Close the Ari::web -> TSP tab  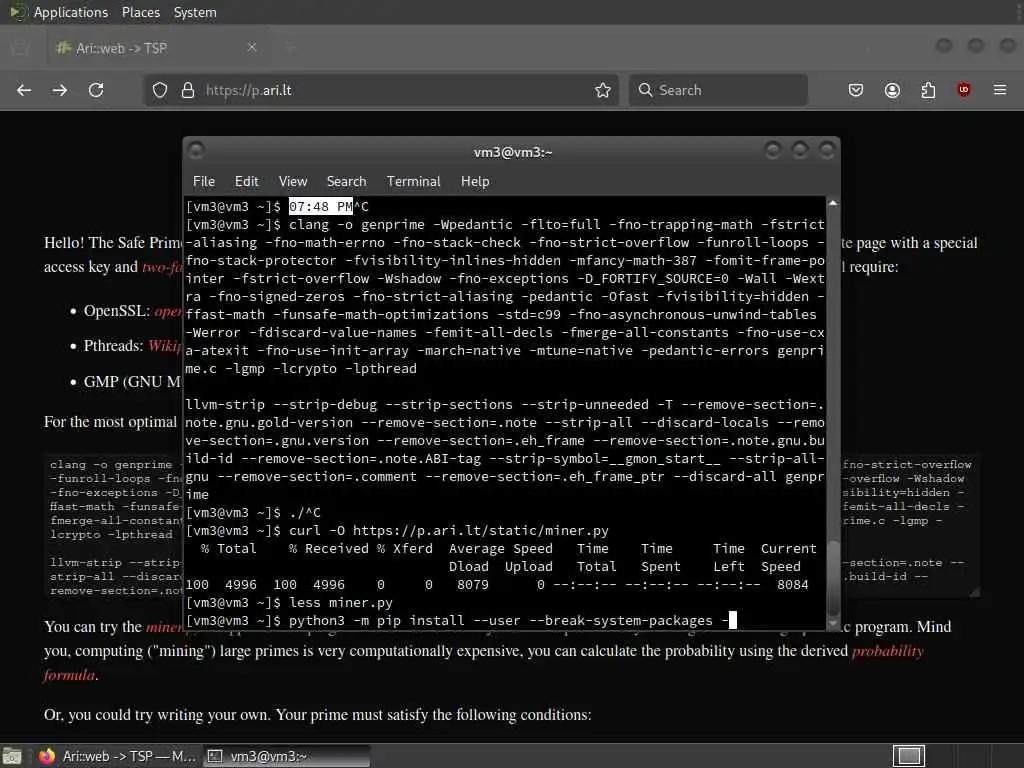[x=252, y=47]
